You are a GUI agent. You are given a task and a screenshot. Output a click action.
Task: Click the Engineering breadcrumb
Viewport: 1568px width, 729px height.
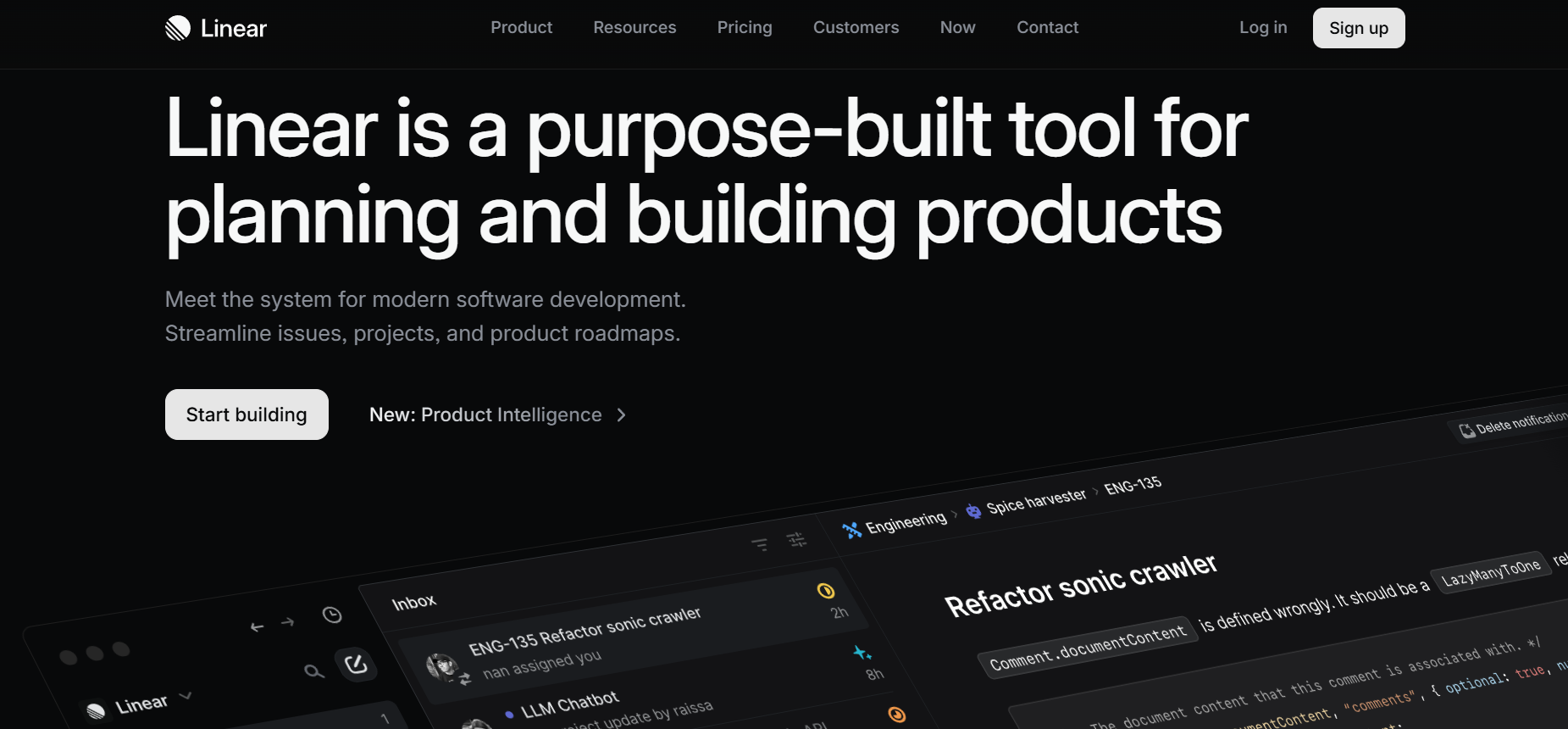pos(906,522)
